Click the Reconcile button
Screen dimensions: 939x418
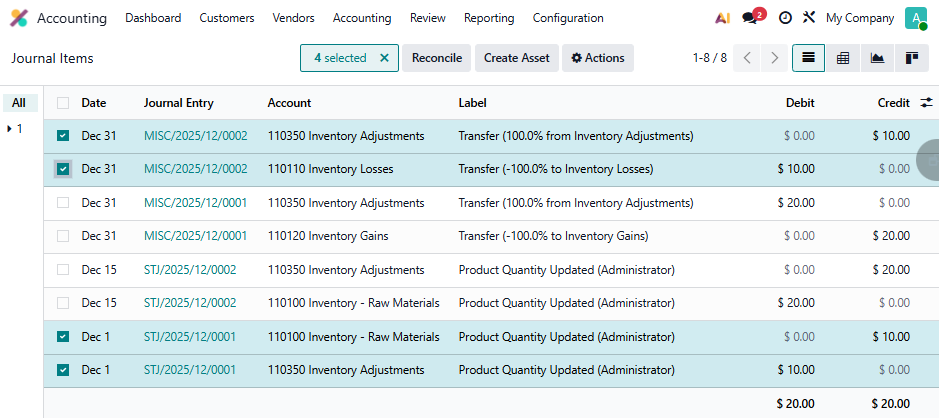pyautogui.click(x=437, y=58)
